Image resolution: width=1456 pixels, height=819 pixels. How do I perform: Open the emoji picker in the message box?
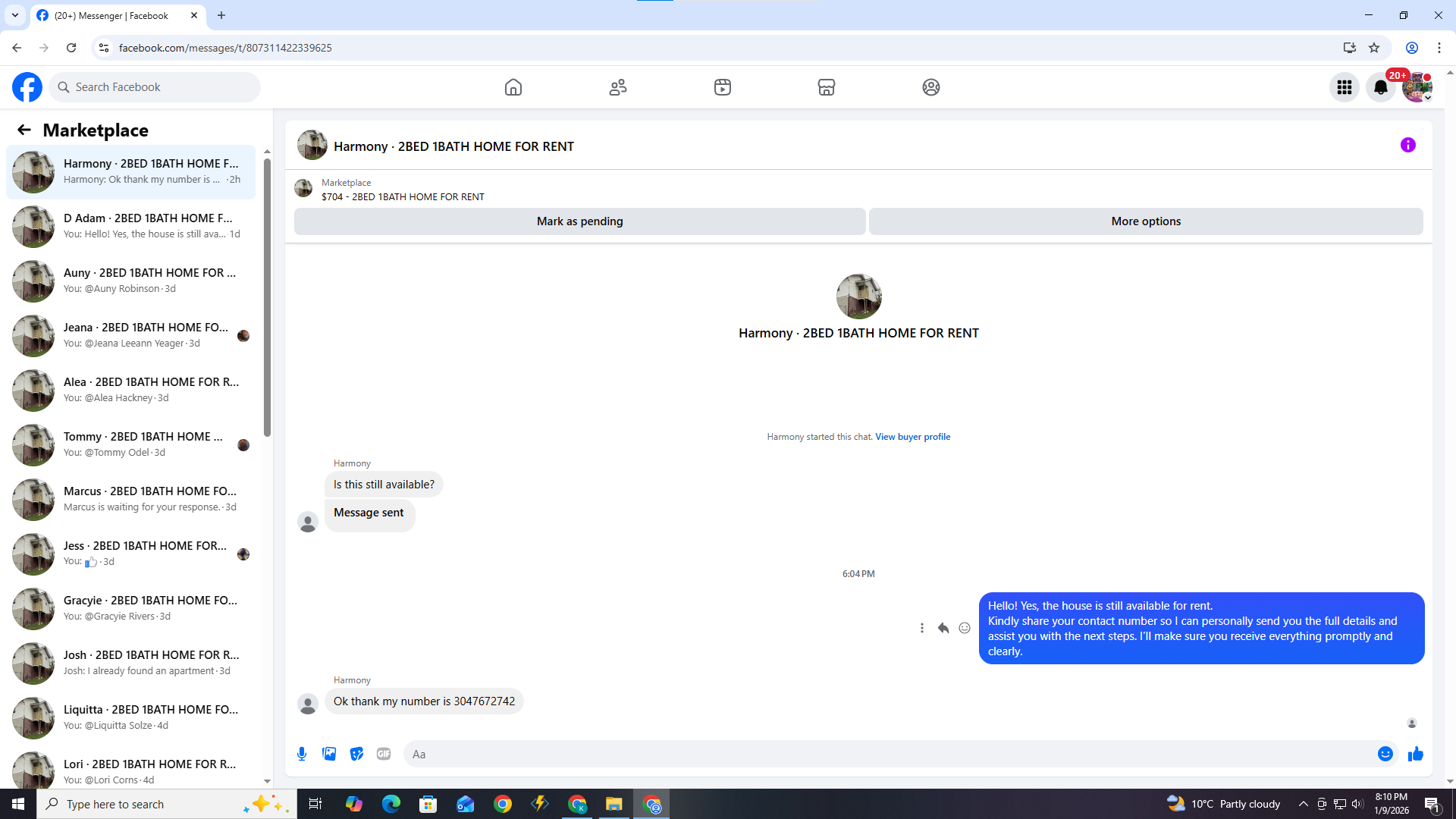click(1385, 754)
